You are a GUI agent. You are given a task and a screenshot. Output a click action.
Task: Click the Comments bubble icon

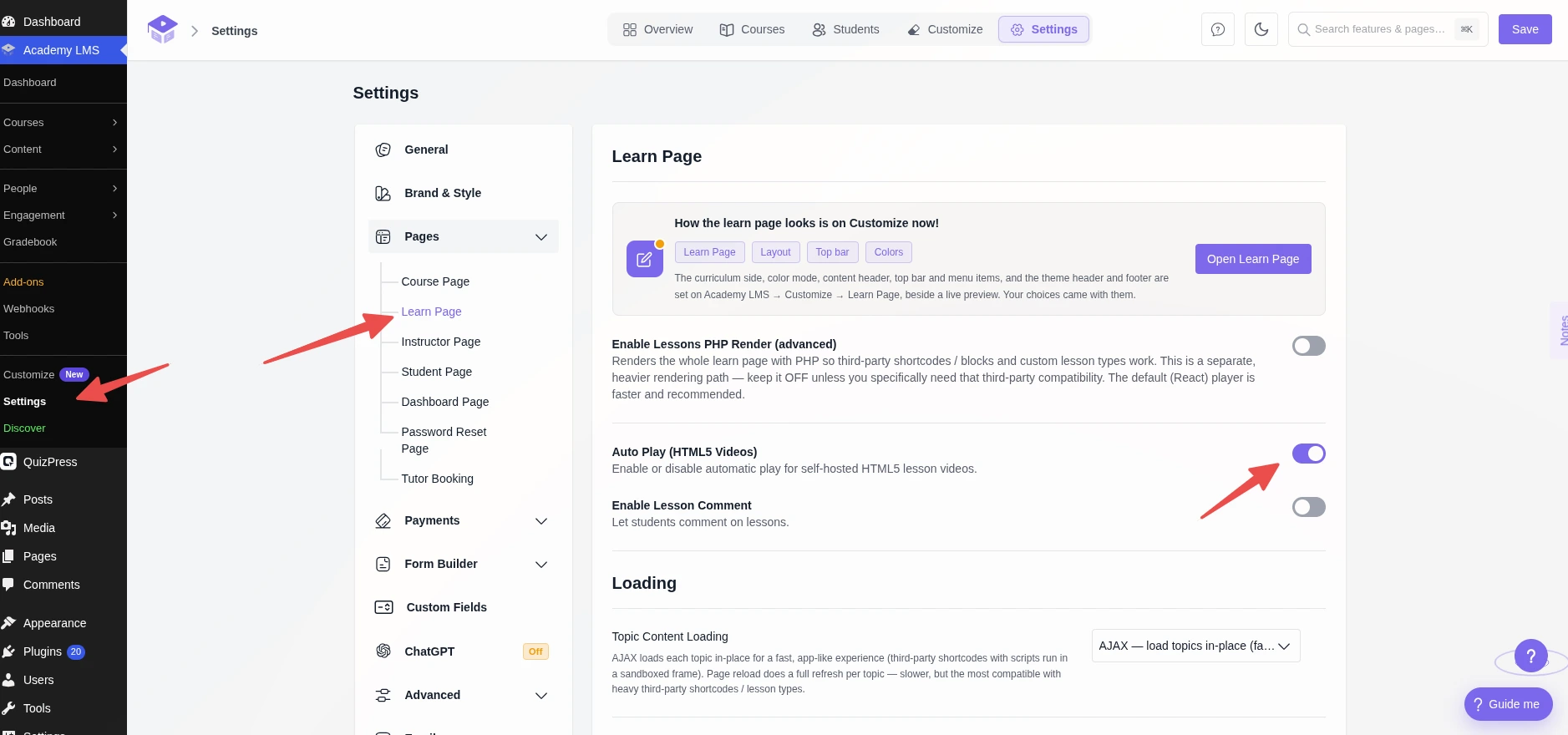click(9, 585)
